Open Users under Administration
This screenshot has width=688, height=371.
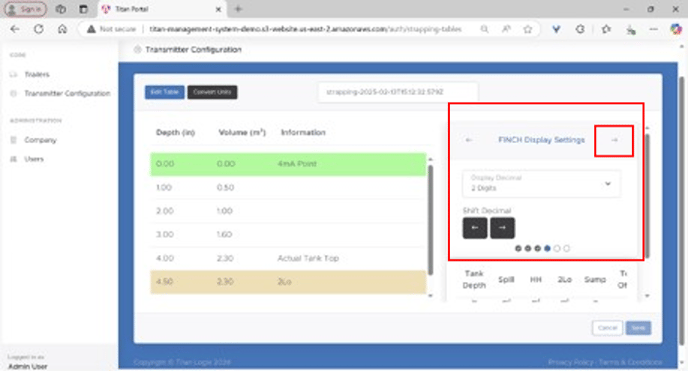(34, 159)
